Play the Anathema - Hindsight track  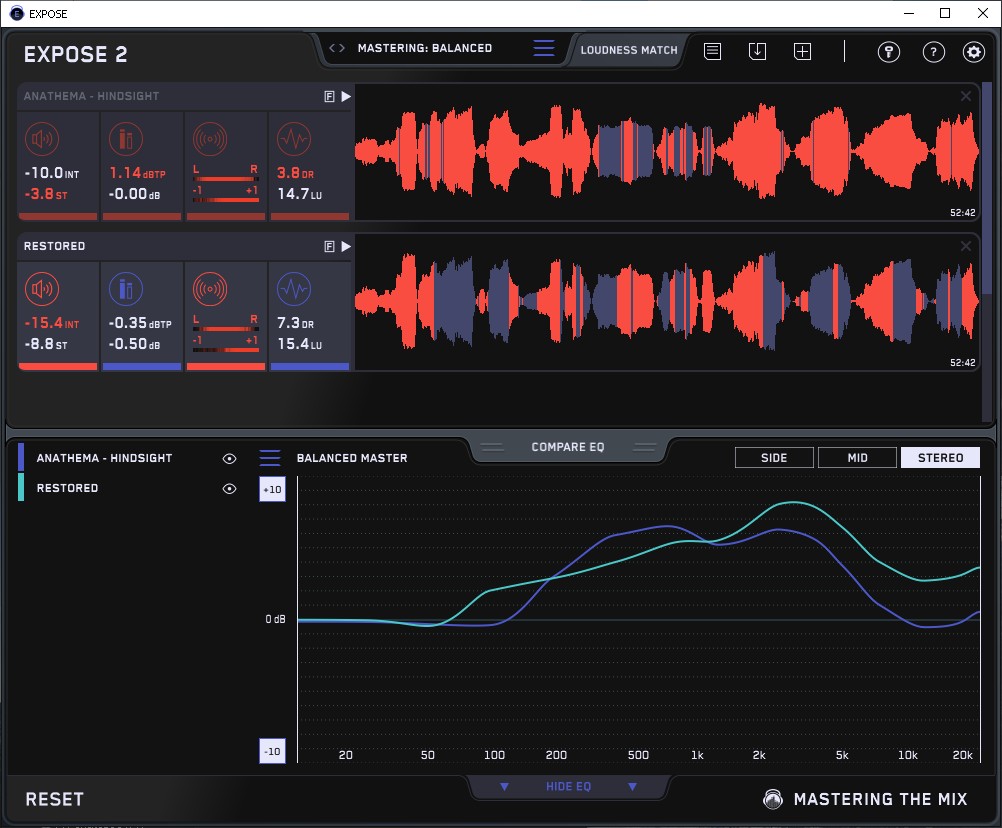[345, 97]
